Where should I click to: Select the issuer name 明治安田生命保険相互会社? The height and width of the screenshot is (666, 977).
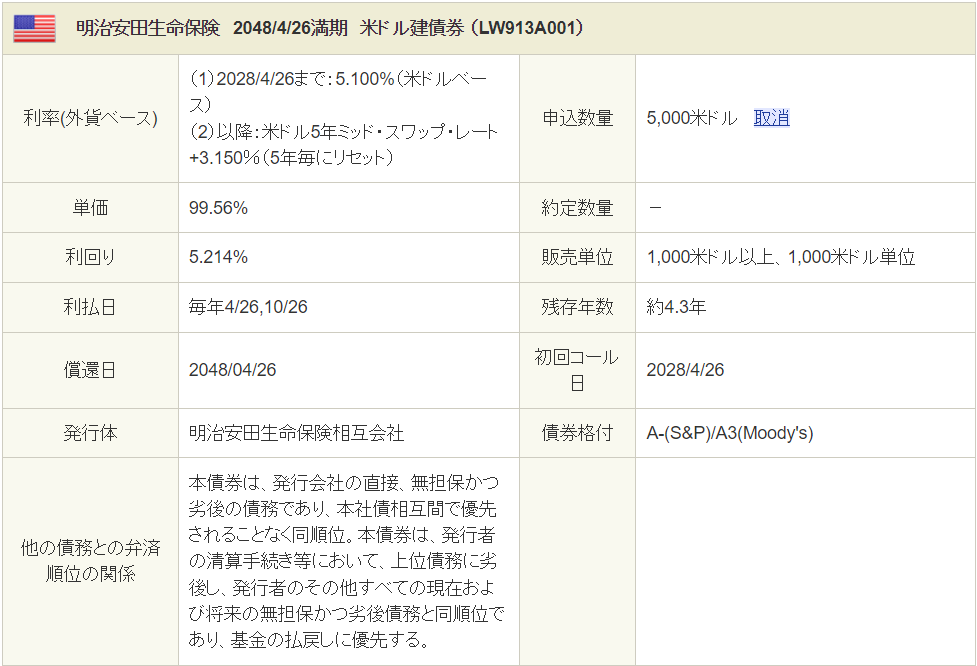[x=296, y=433]
